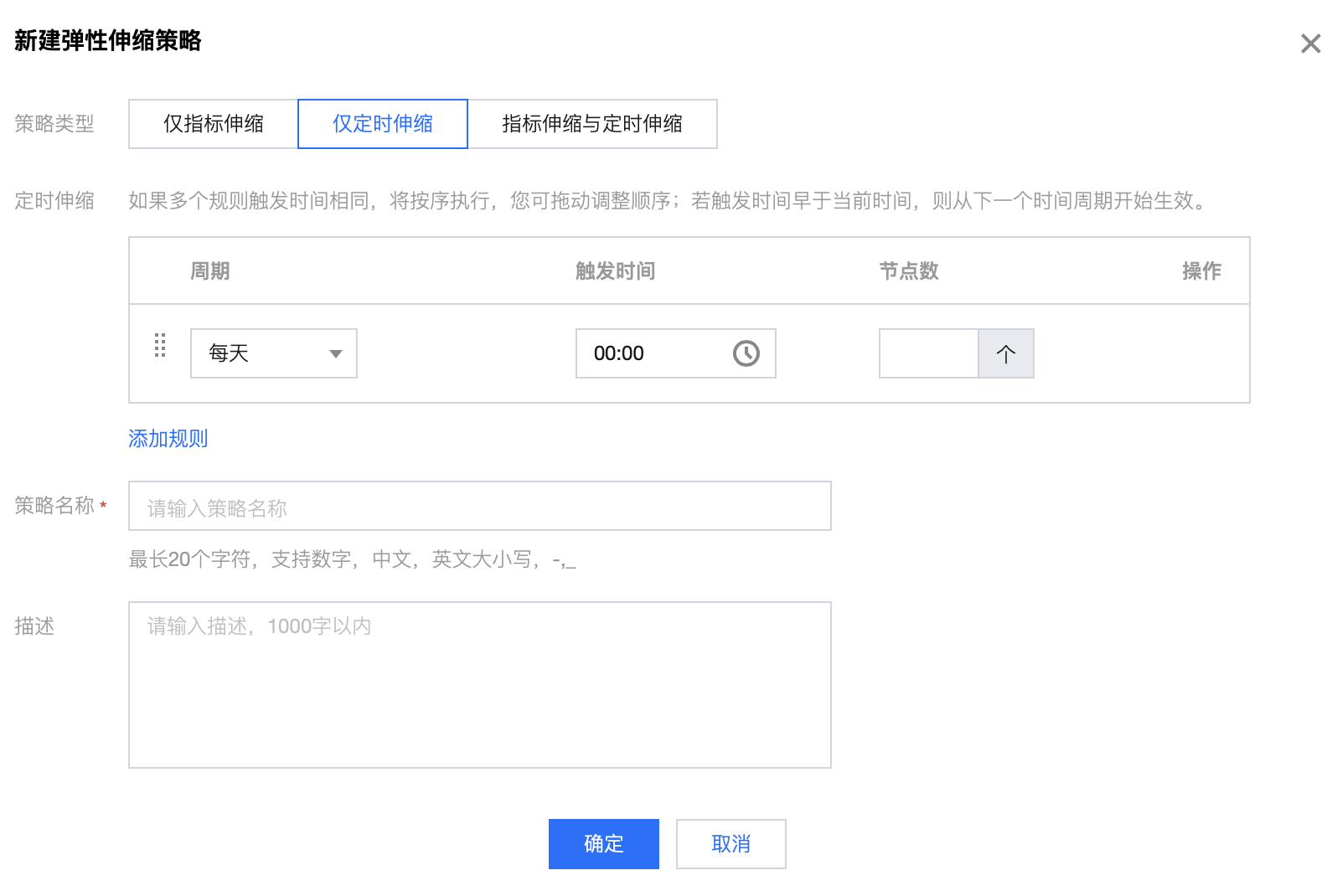This screenshot has height=896, width=1337.
Task: Click the 新建弹性伸缩策略 dialog title
Action: (x=108, y=40)
